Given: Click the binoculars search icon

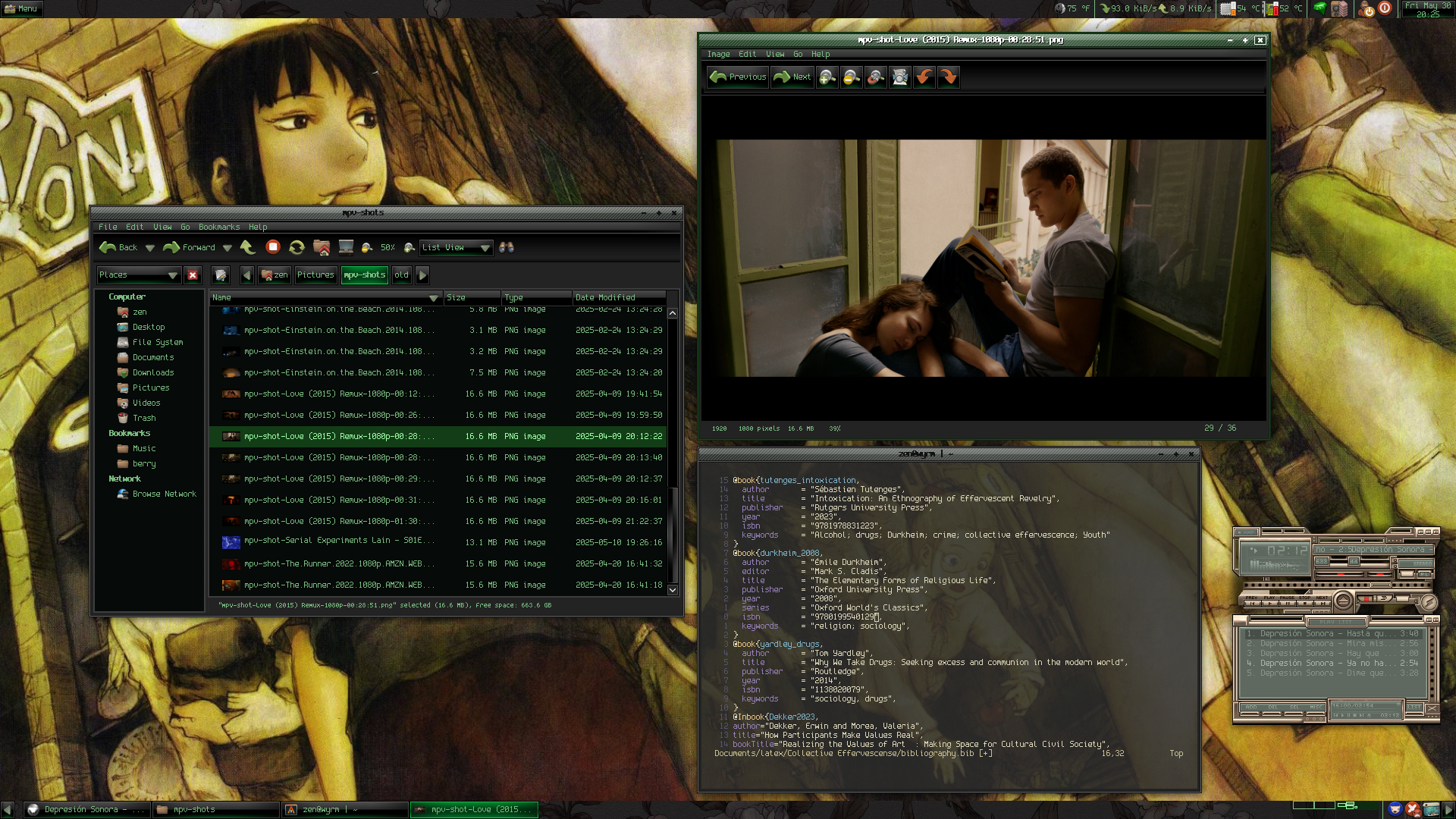Looking at the screenshot, I should 507,247.
